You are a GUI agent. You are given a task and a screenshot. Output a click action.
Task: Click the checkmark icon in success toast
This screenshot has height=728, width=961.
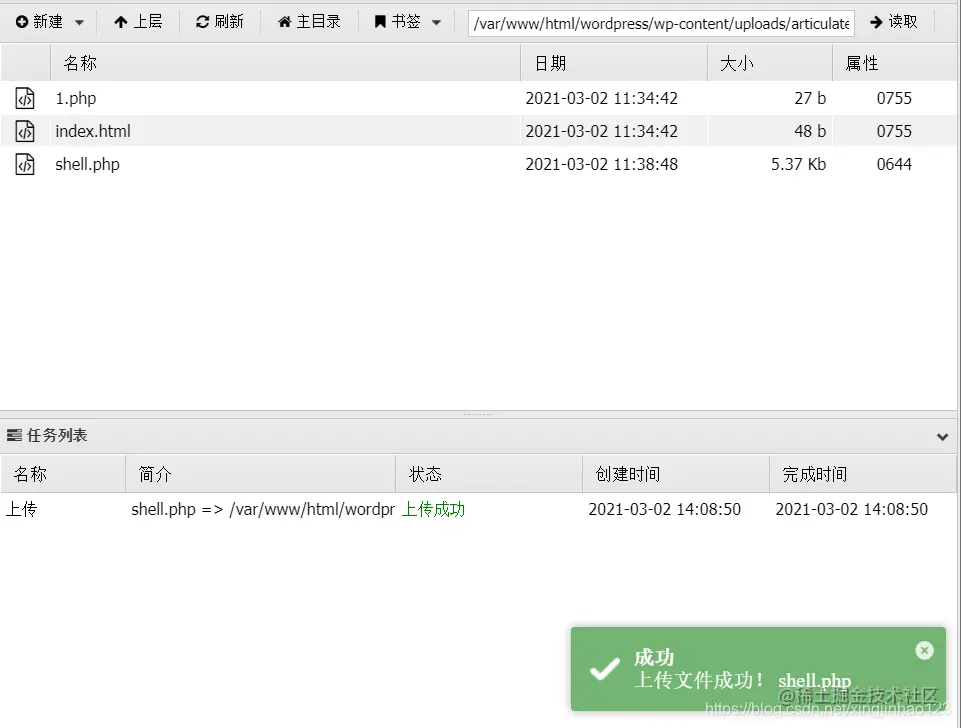click(x=604, y=669)
